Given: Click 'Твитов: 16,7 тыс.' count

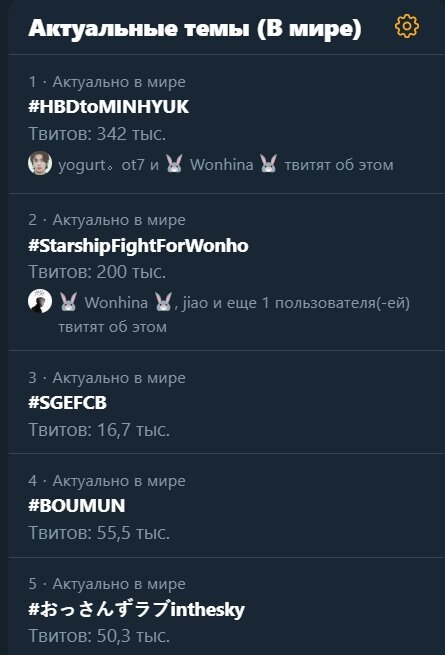Looking at the screenshot, I should [99, 430].
